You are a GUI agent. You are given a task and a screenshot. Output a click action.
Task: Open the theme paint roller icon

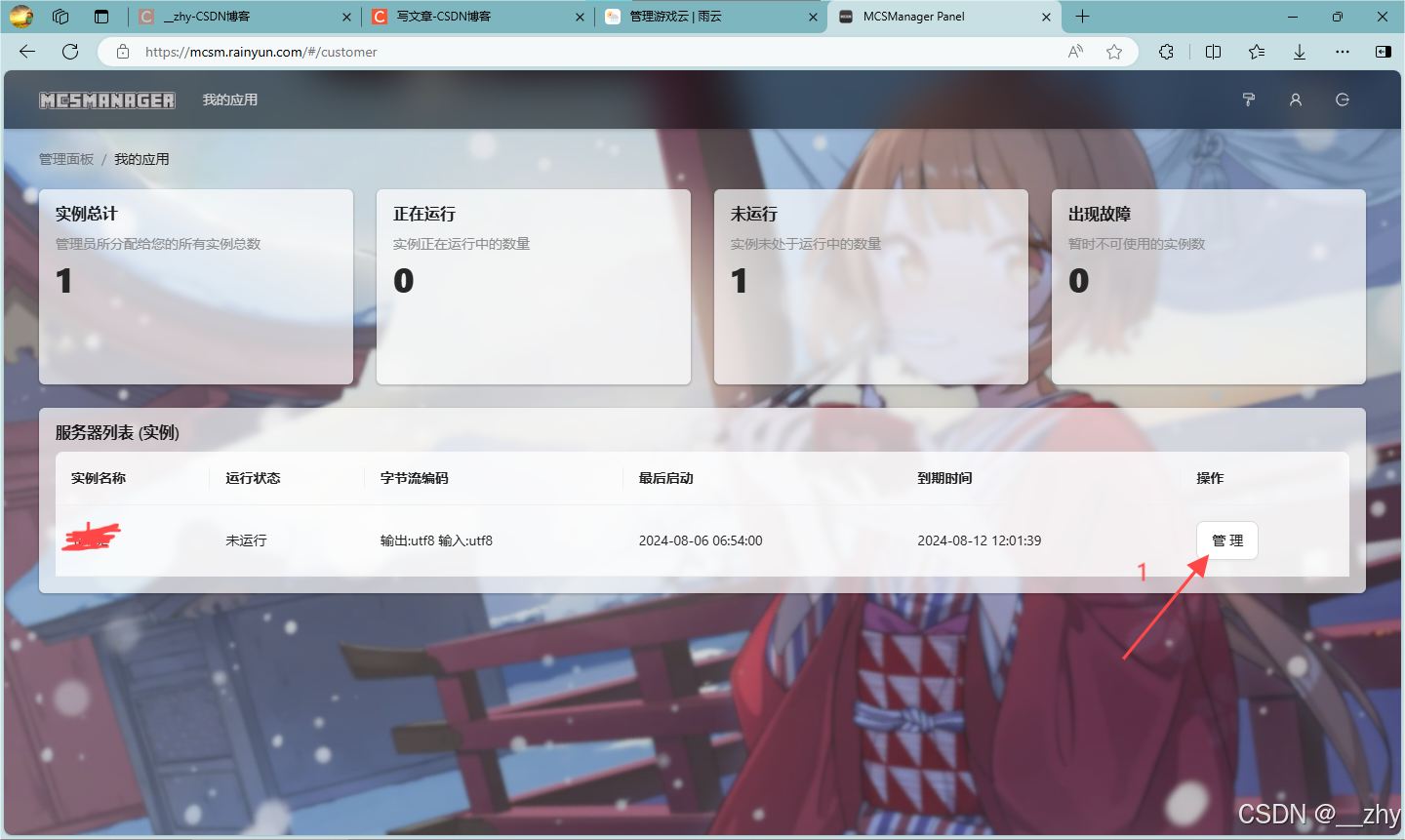(1248, 100)
